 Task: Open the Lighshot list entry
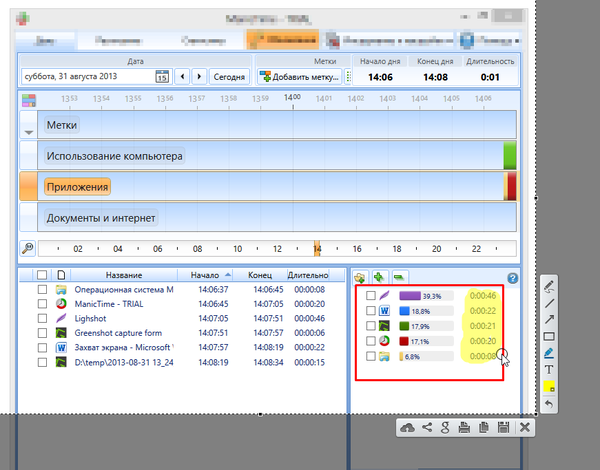90,318
